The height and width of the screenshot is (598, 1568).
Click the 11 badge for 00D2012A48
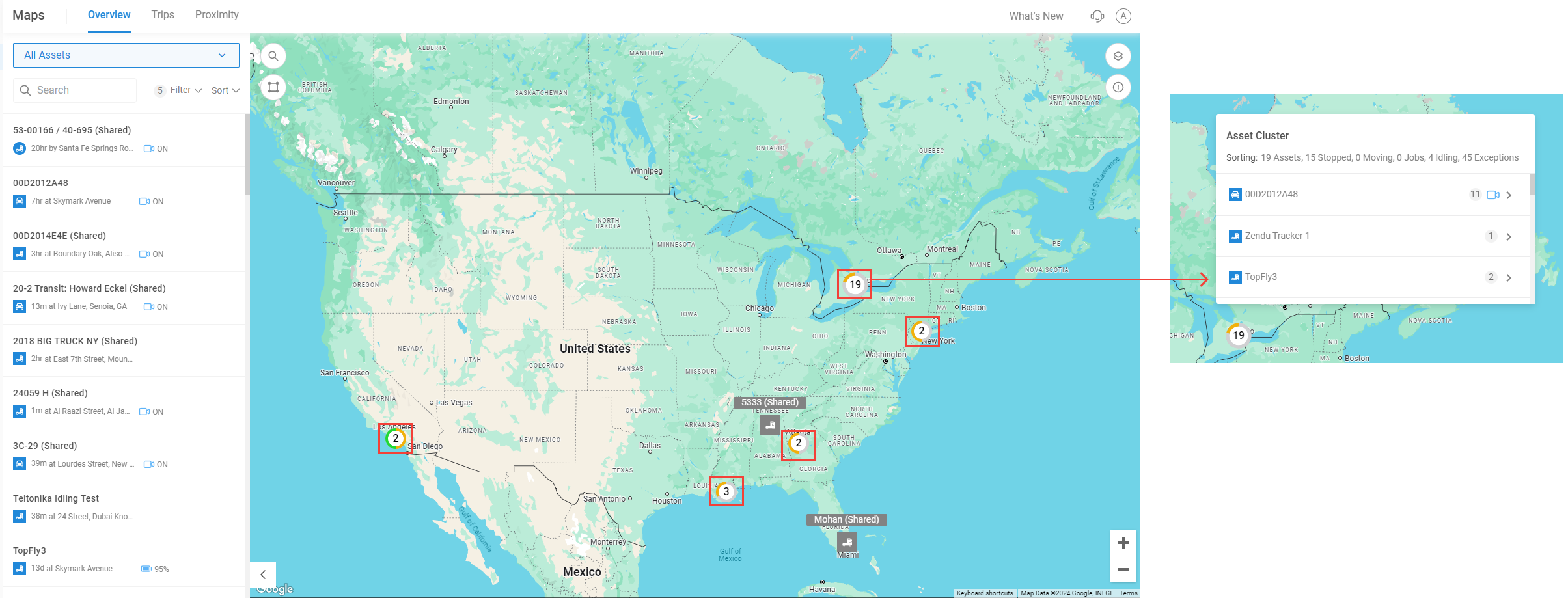click(x=1475, y=195)
